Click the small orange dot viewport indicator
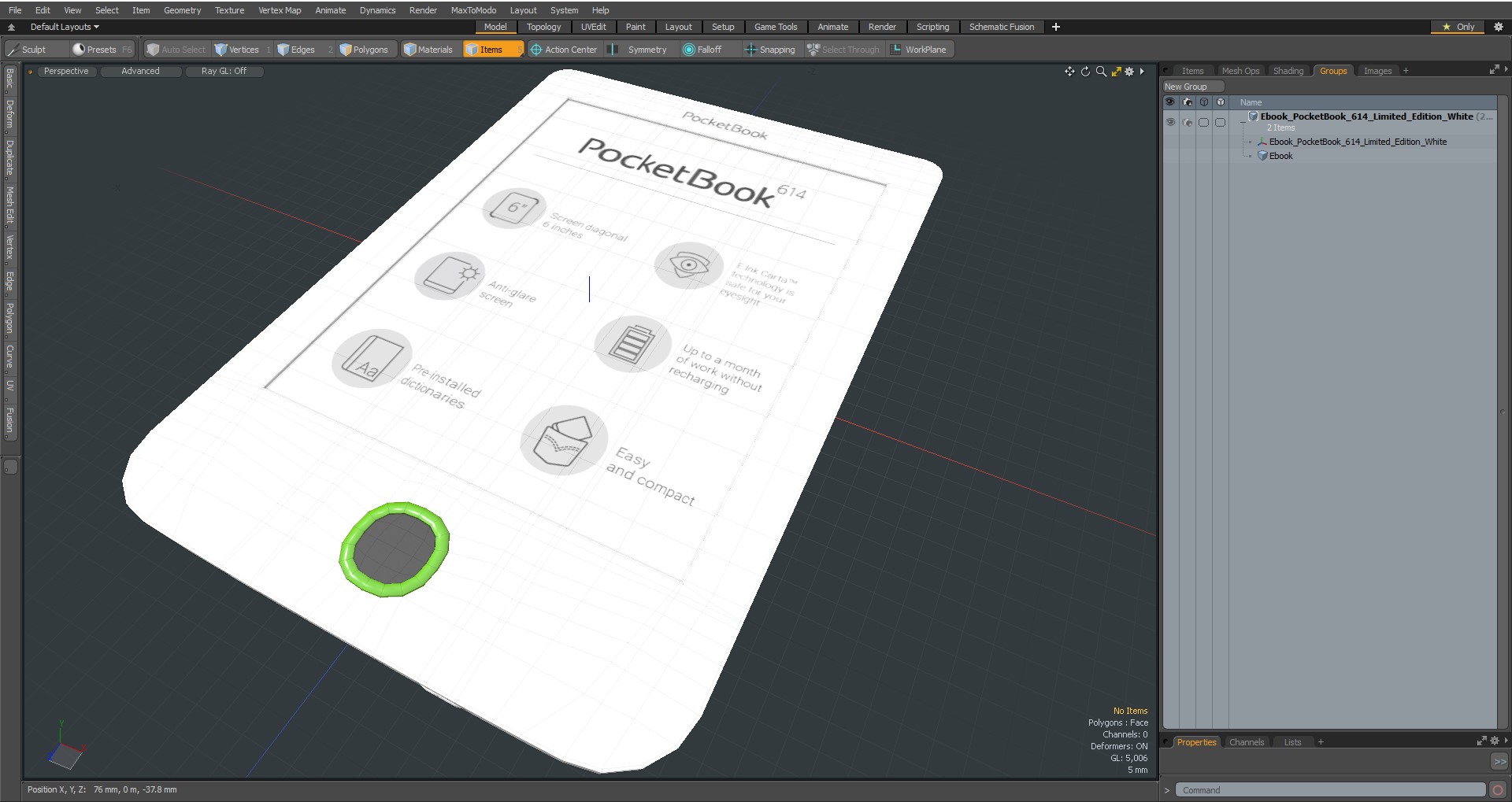Image resolution: width=1512 pixels, height=802 pixels. pyautogui.click(x=30, y=72)
